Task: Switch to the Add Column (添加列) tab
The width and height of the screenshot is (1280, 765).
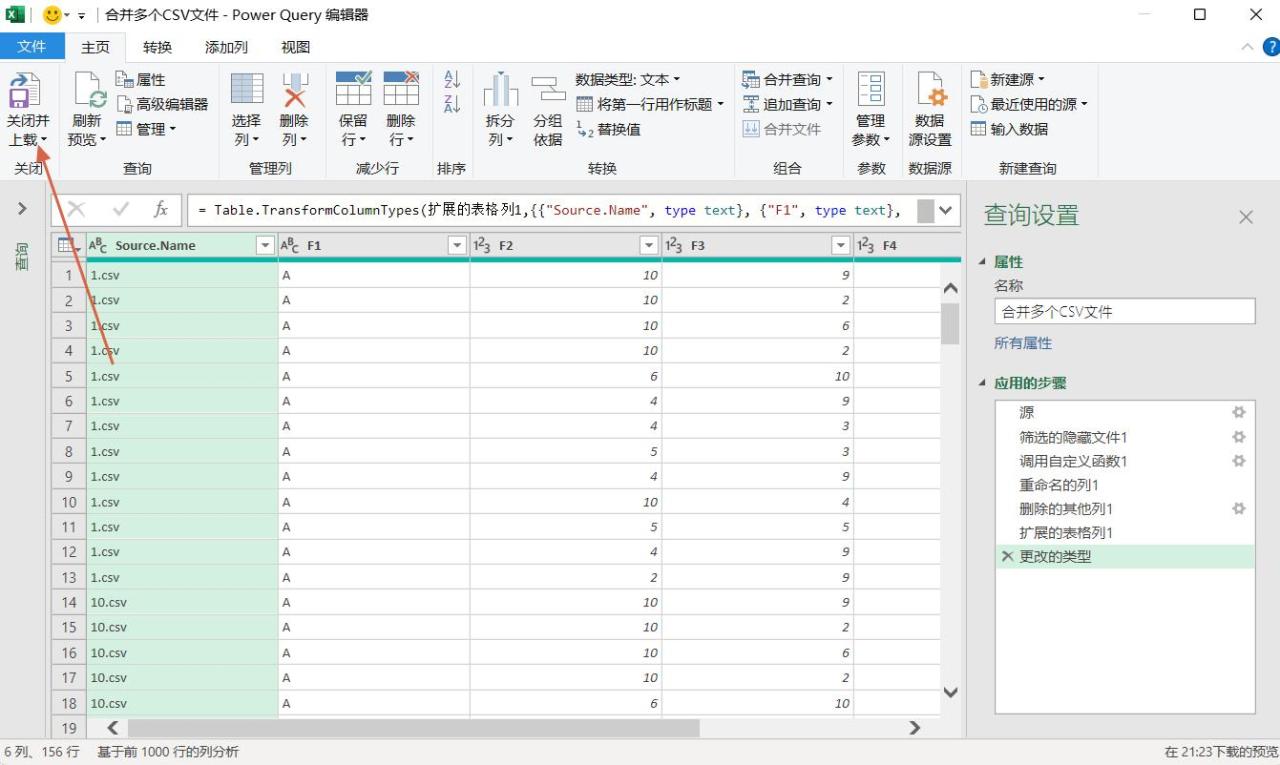Action: tap(226, 47)
